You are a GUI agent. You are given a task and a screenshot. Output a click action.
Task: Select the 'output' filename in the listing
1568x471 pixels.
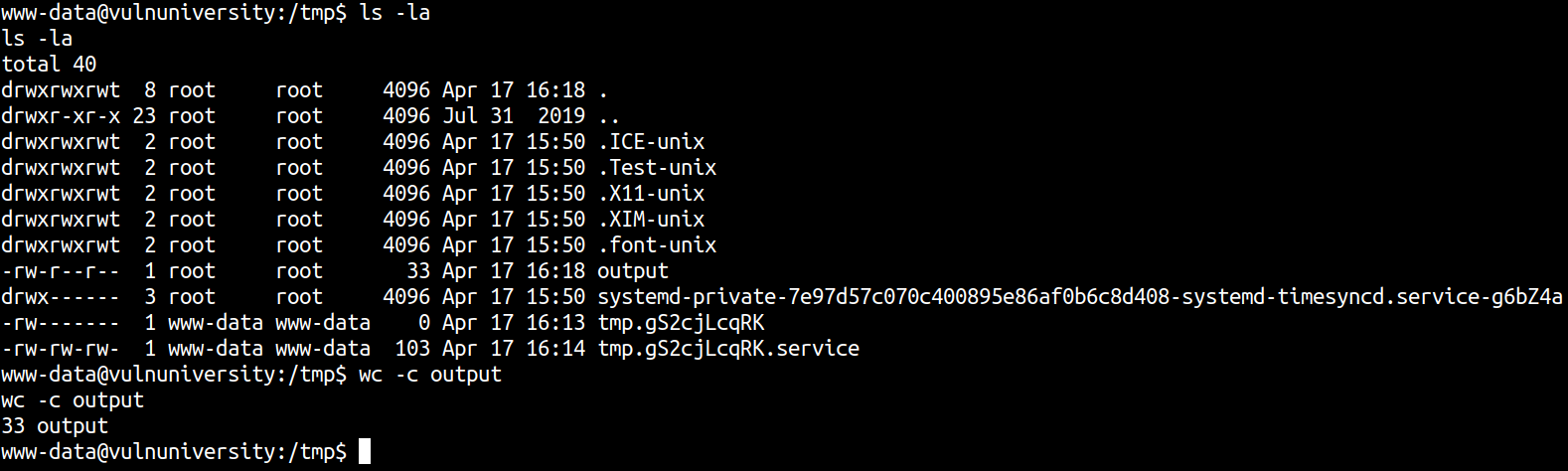tap(633, 270)
